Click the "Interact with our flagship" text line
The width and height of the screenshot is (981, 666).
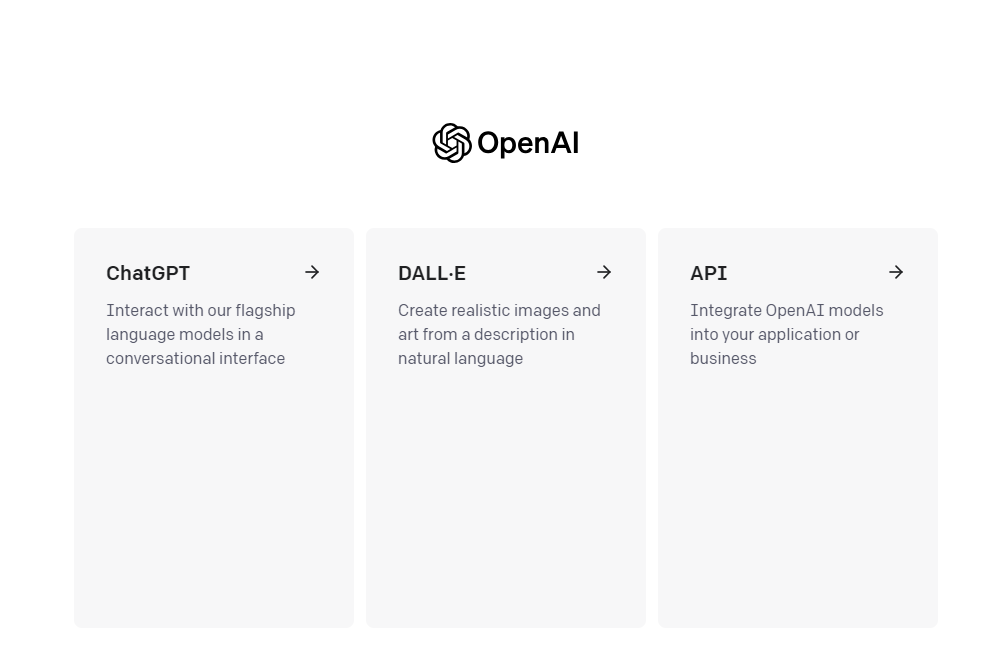pyautogui.click(x=201, y=310)
